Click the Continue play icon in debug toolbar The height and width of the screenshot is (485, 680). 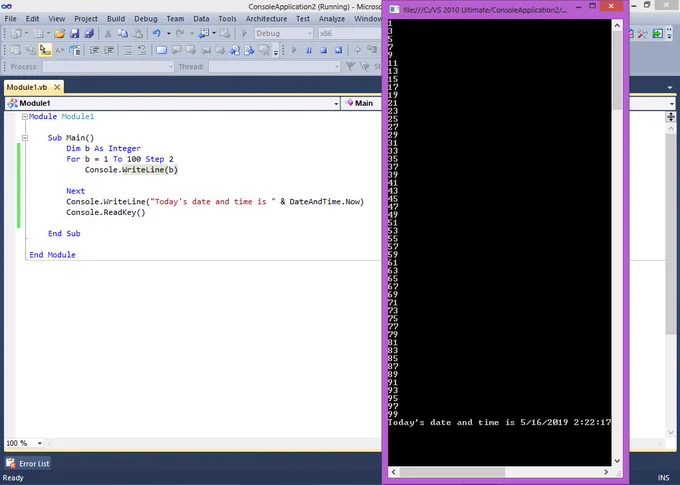pyautogui.click(x=294, y=50)
